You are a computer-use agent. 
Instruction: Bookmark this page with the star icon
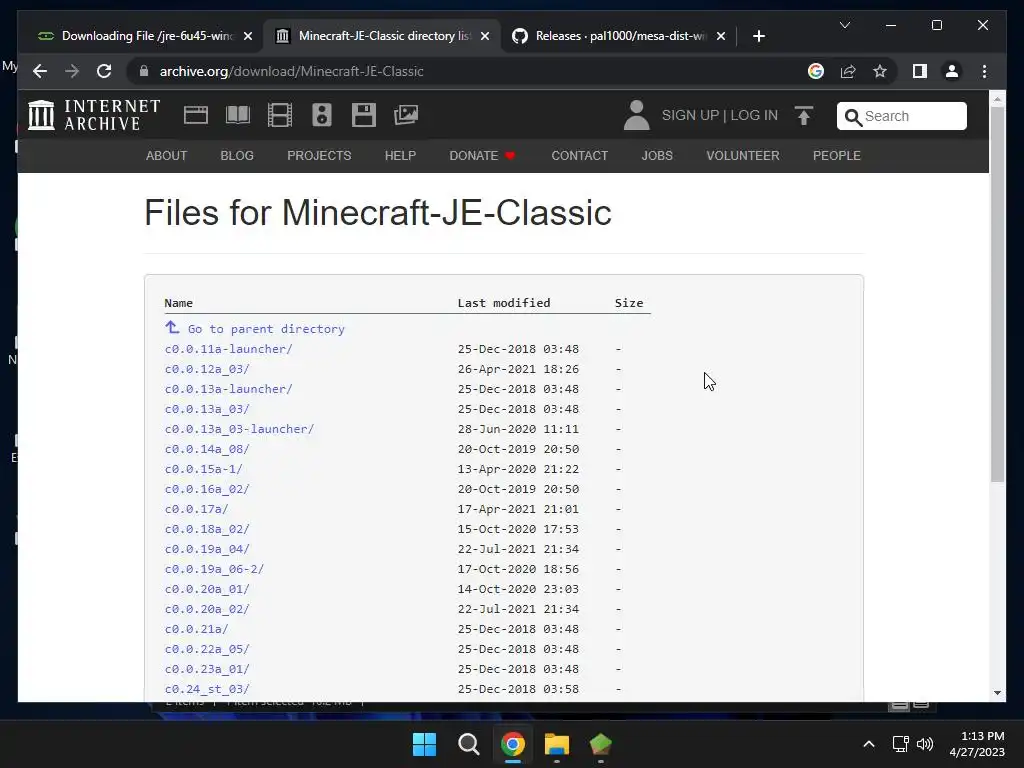[x=880, y=71]
